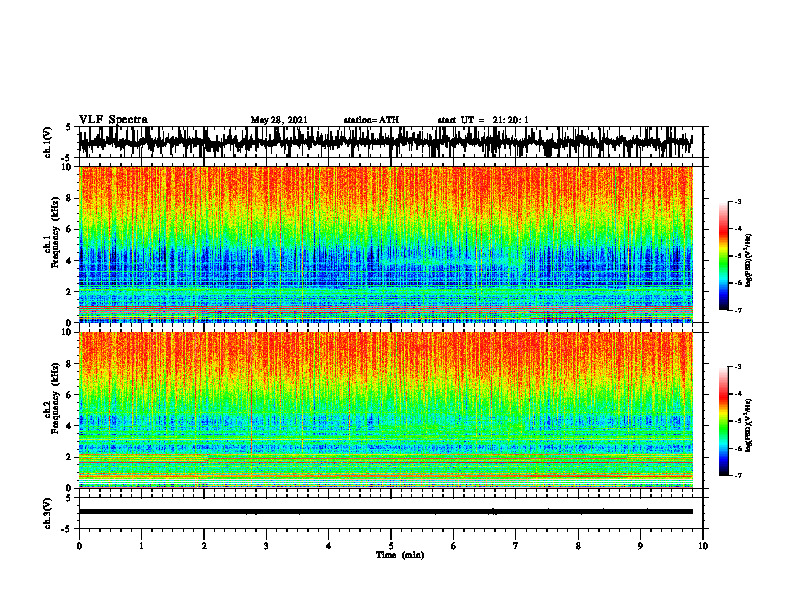Click the time axis tick label "3"

pos(266,546)
